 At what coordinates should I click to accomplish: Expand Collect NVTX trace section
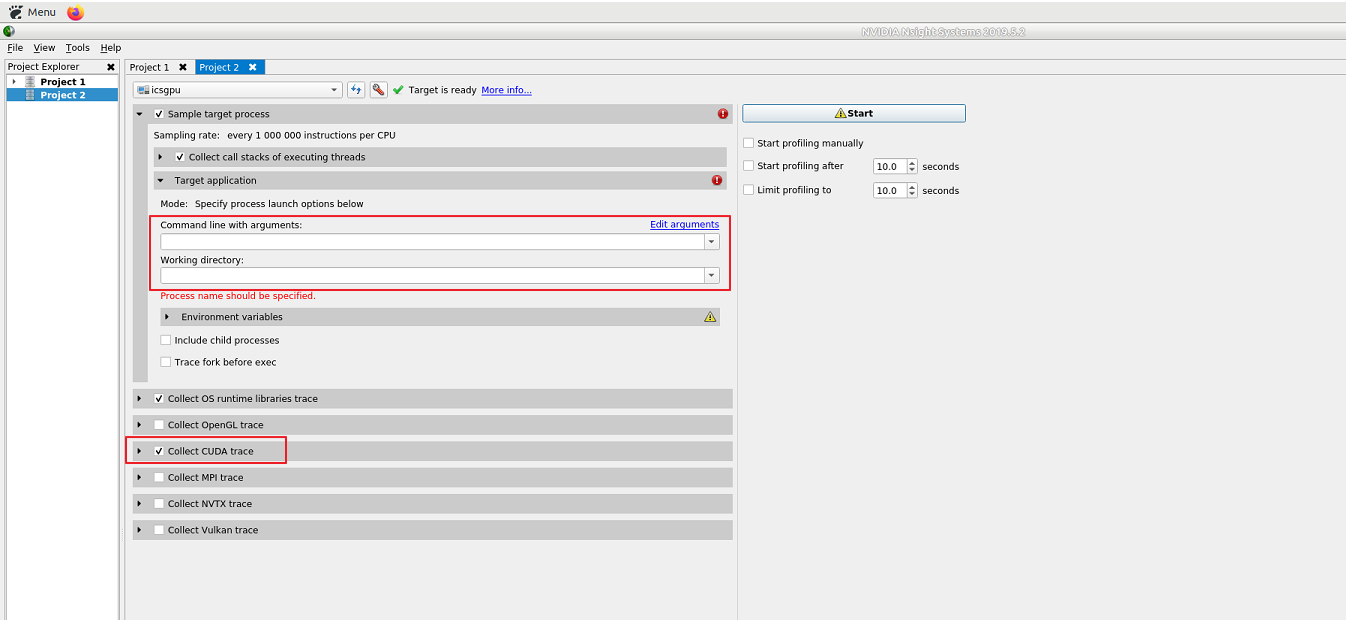coord(140,504)
